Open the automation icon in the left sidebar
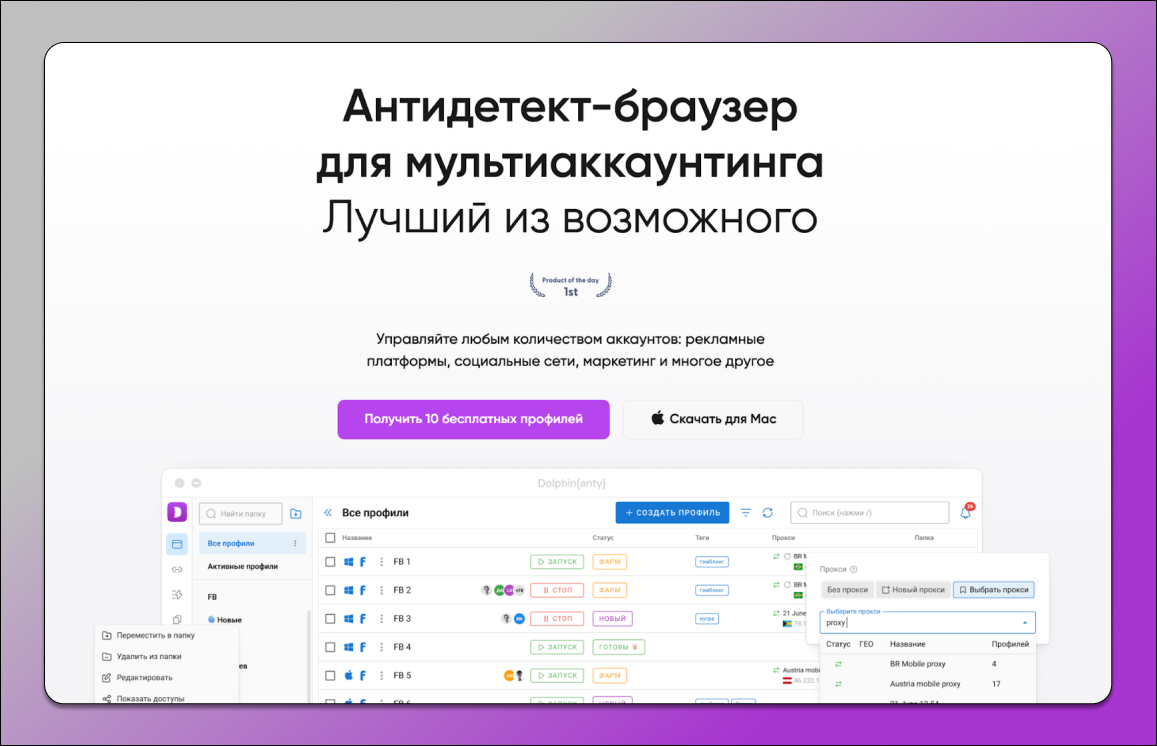 pyautogui.click(x=178, y=592)
